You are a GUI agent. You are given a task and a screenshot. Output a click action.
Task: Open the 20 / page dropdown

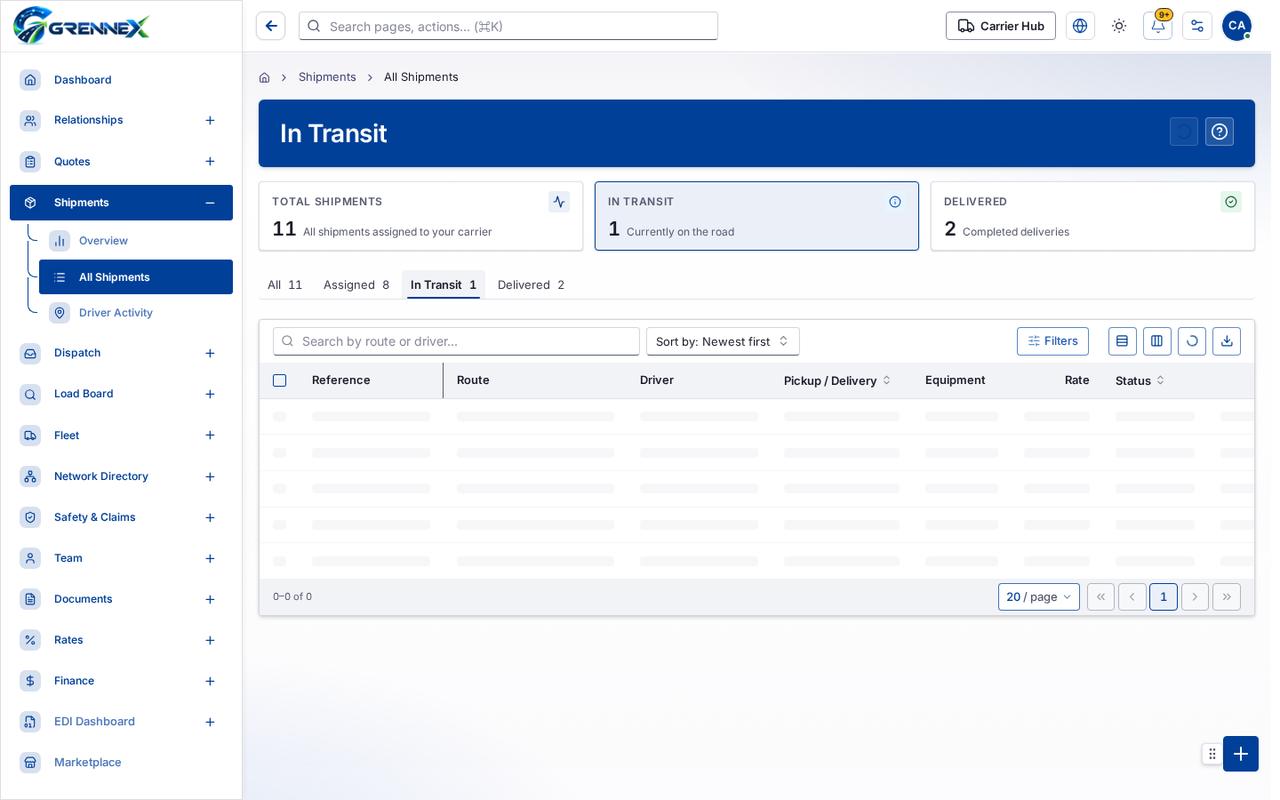(1039, 597)
